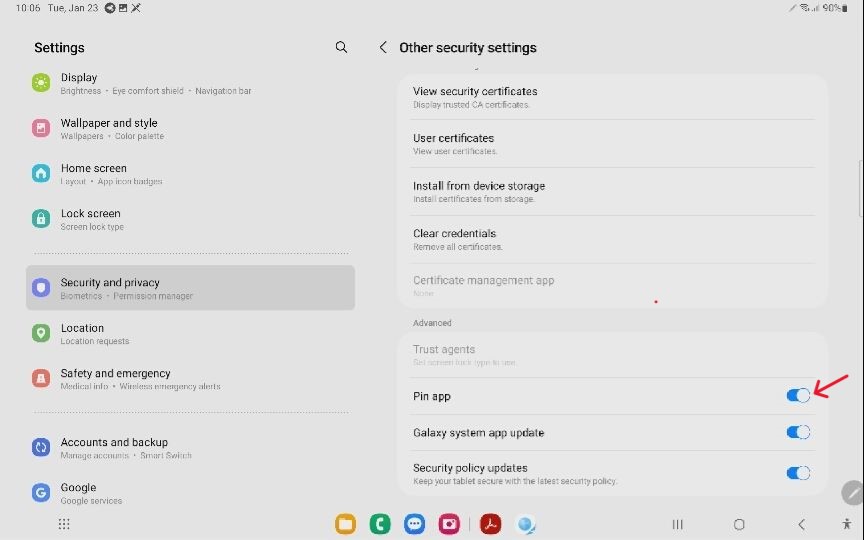864x540 pixels.
Task: Launch the yellow My Files app
Action: pyautogui.click(x=345, y=524)
